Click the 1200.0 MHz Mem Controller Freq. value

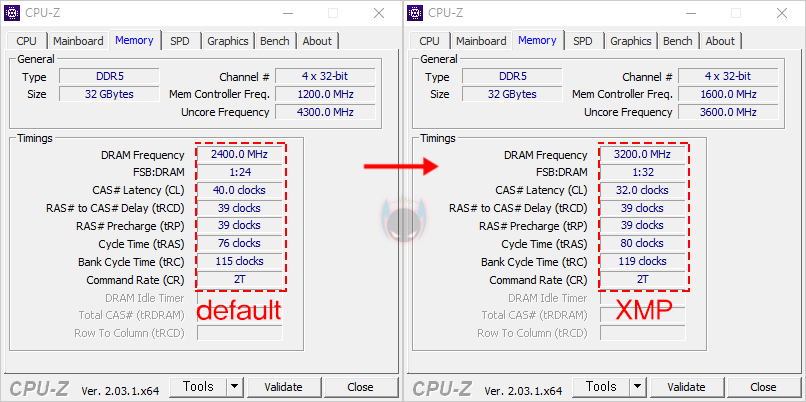coord(325,95)
